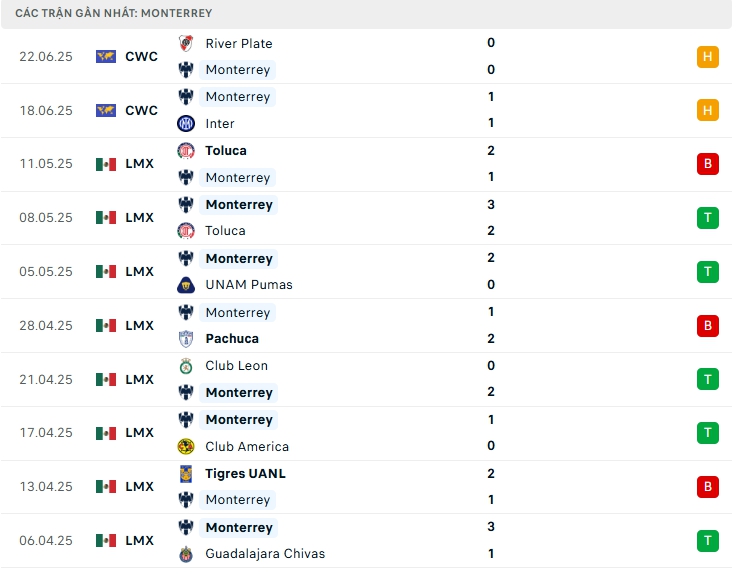Image resolution: width=740 pixels, height=579 pixels.
Task: Click the Inter club crest icon
Action: click(185, 124)
